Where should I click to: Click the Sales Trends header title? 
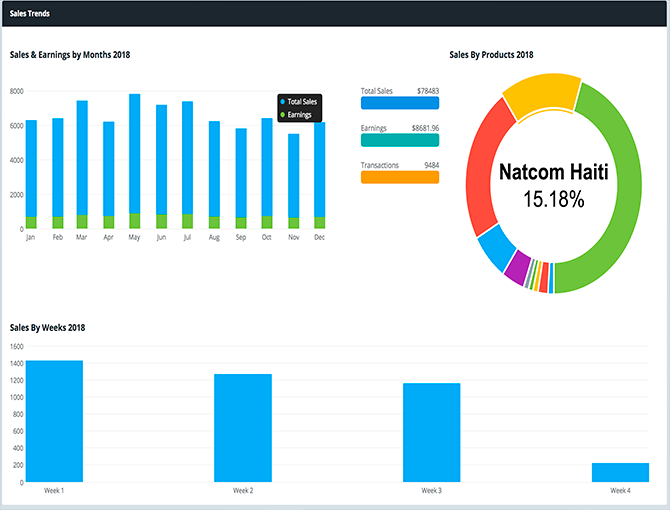(31, 13)
